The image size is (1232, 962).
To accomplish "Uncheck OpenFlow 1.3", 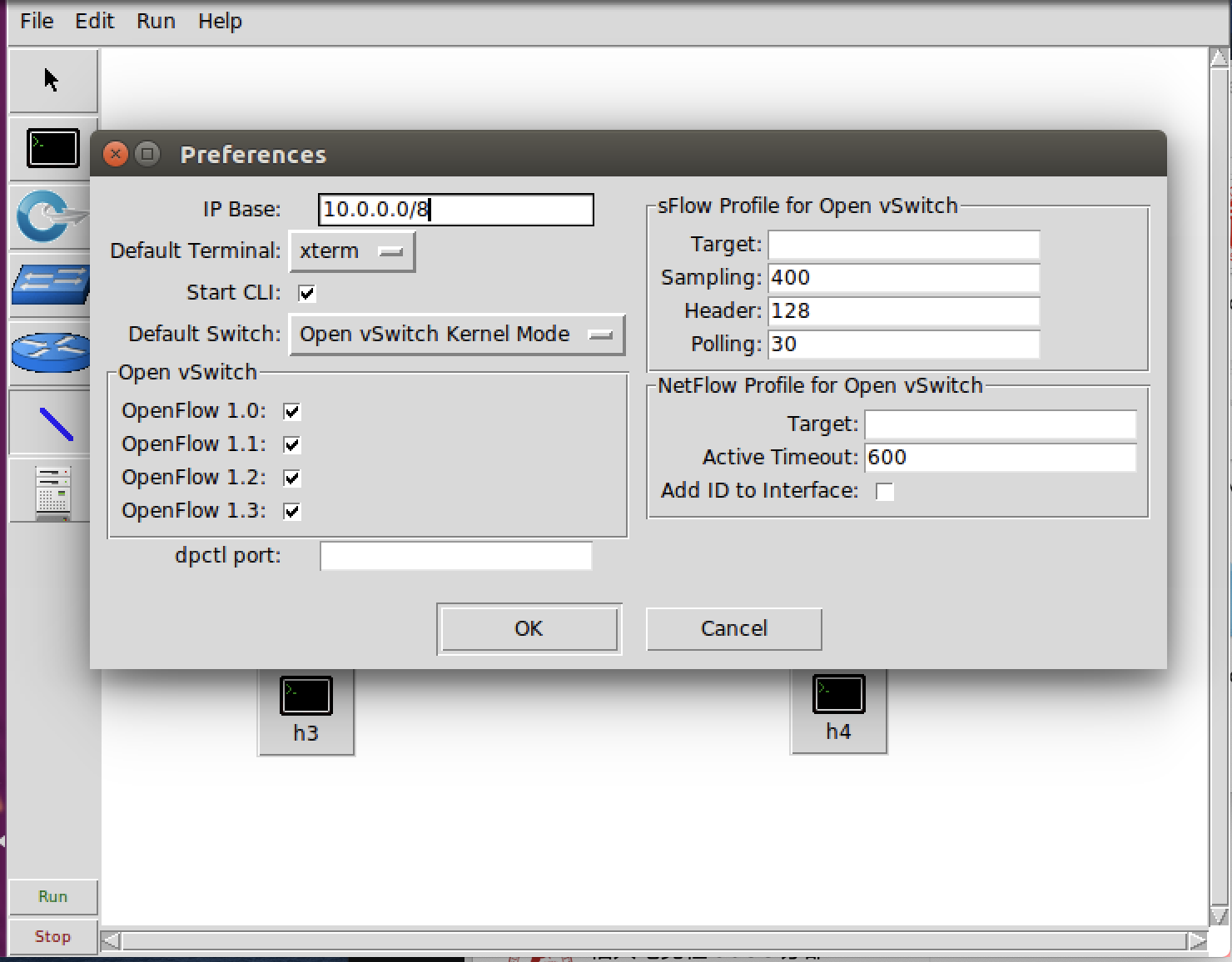I will click(292, 511).
